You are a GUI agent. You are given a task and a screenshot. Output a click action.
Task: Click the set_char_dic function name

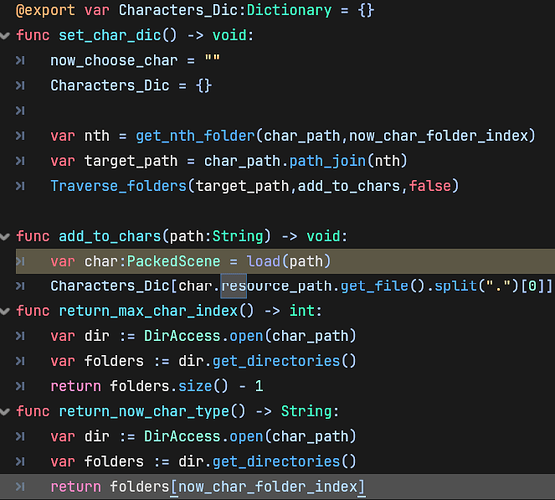[110, 35]
